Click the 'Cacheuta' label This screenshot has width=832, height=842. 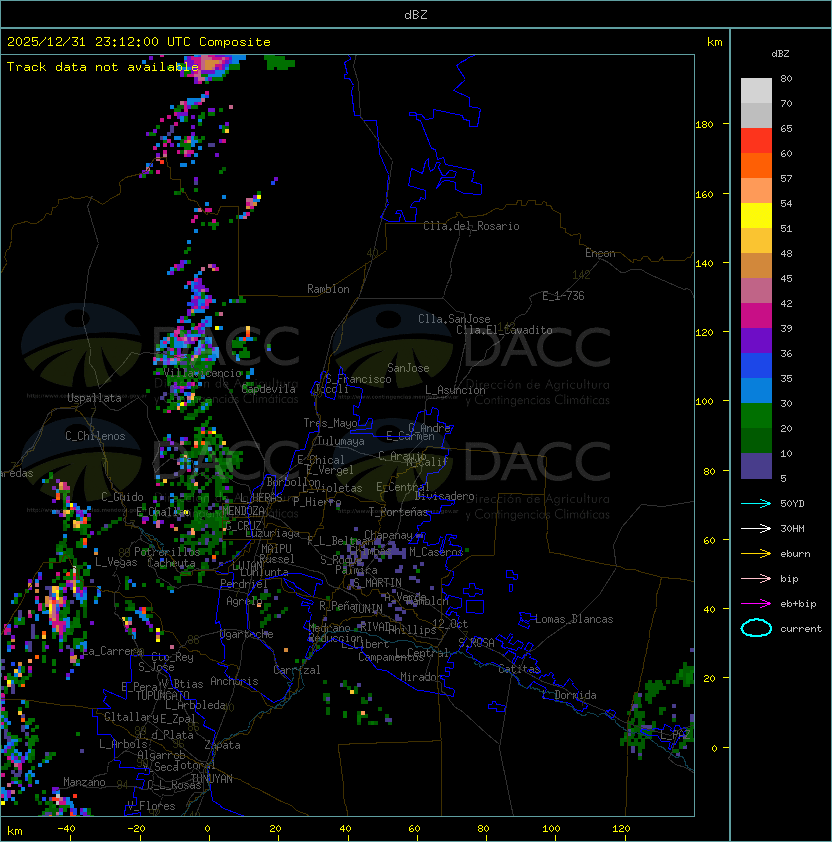171,563
